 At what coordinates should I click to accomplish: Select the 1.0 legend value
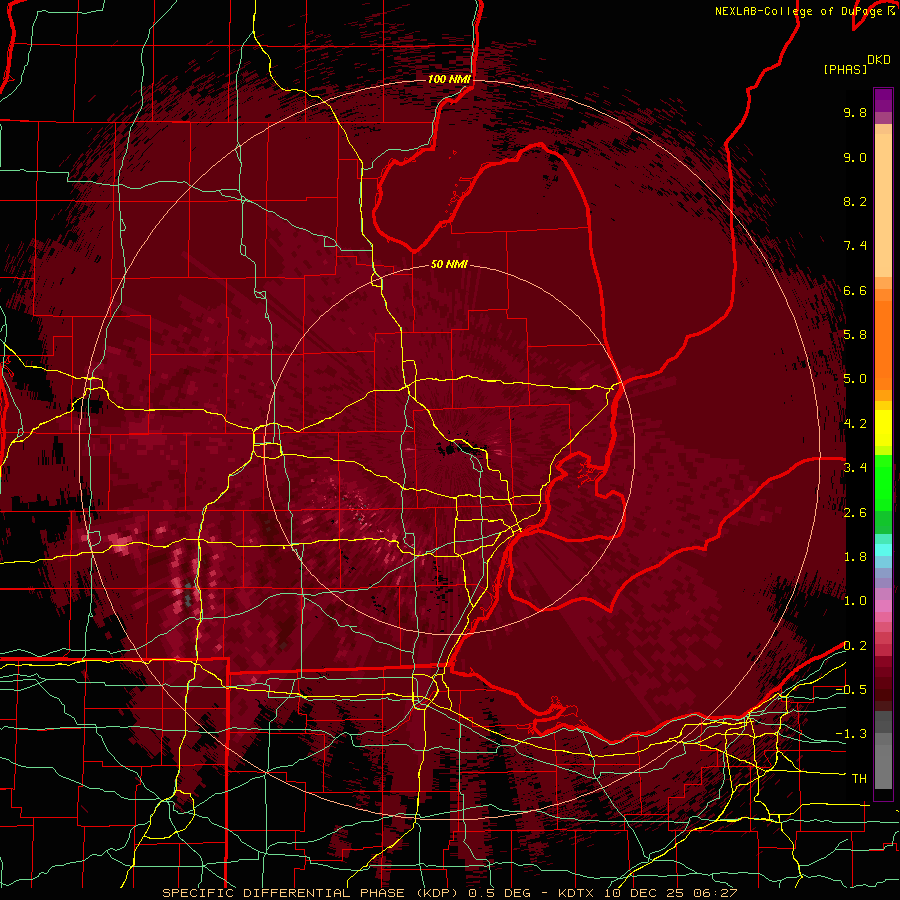(x=855, y=601)
